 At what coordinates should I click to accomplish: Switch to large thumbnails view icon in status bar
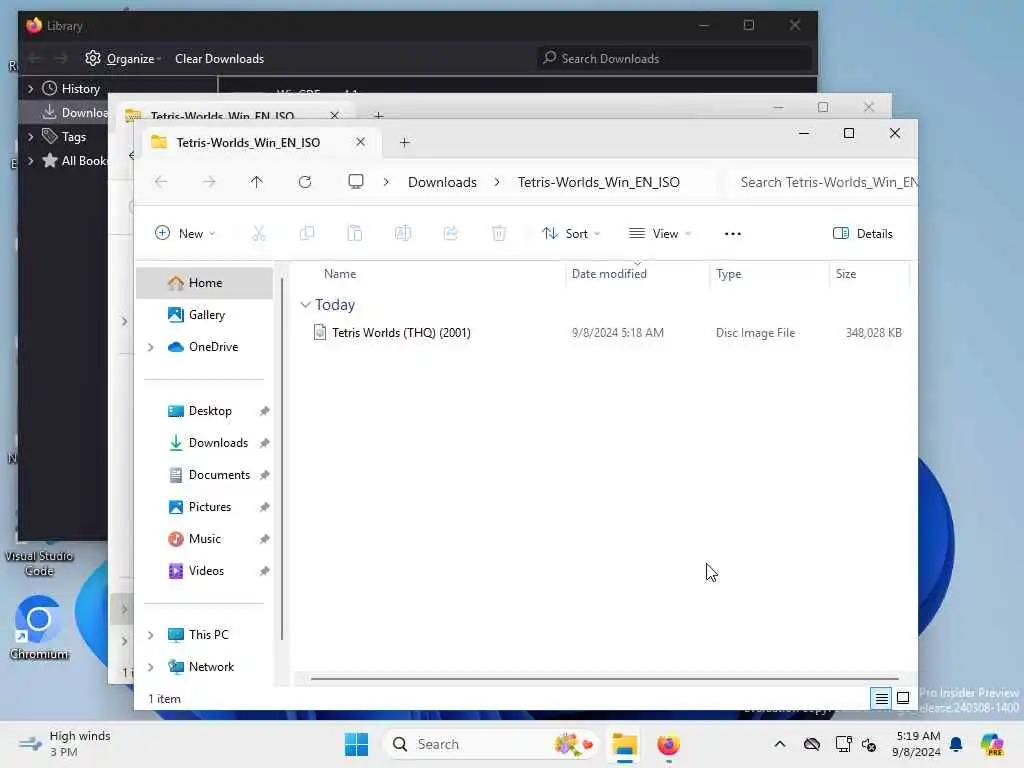[903, 699]
